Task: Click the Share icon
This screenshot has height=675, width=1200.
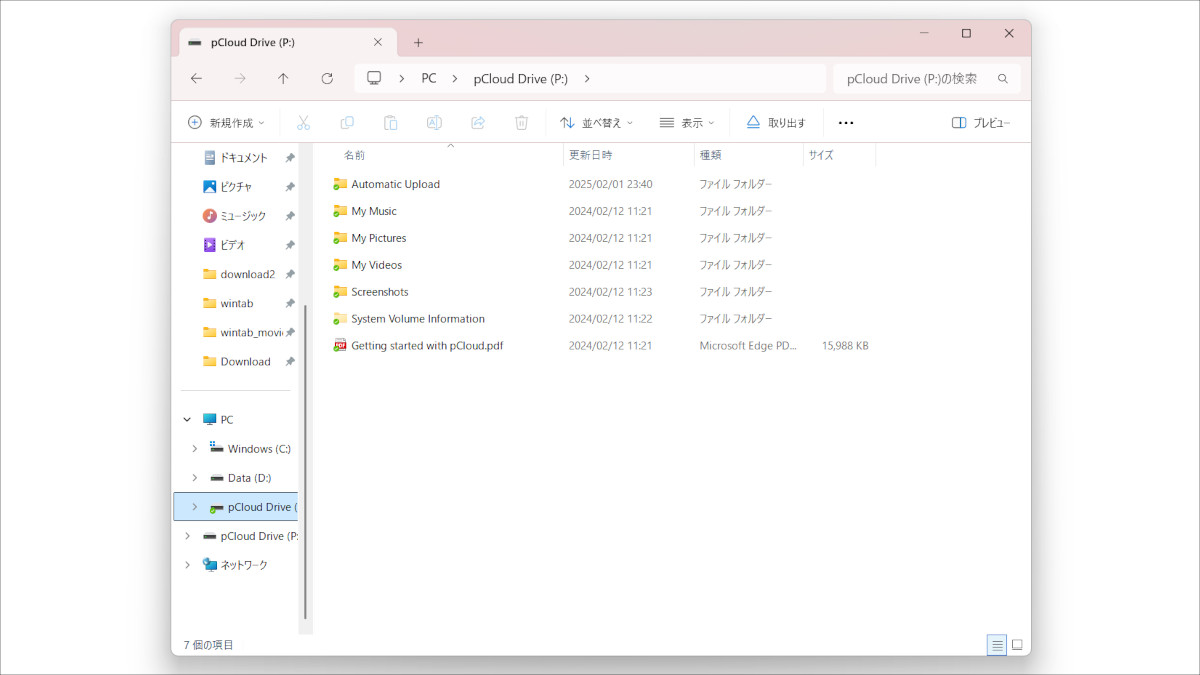Action: pos(477,122)
